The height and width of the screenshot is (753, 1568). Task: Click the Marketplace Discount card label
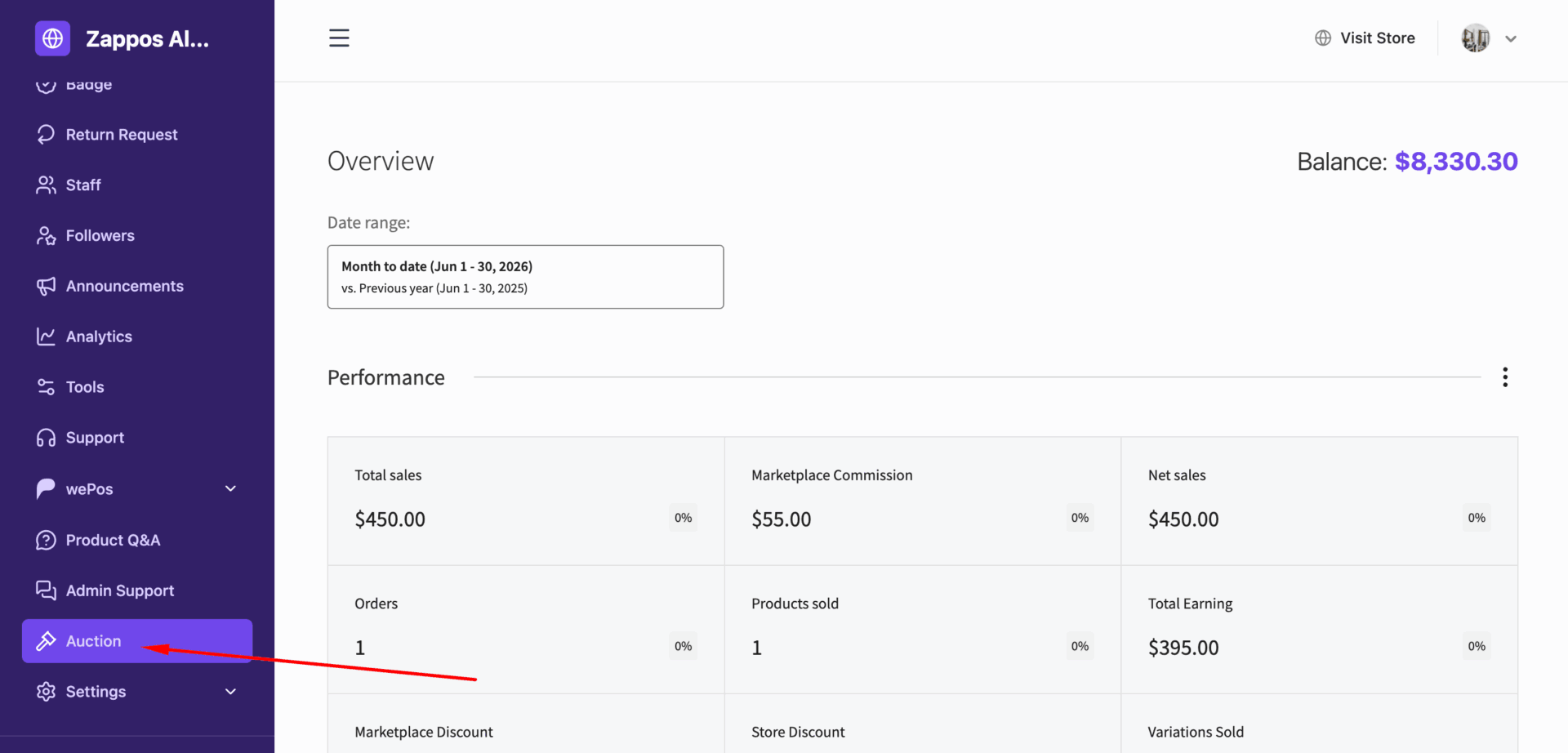point(424,732)
